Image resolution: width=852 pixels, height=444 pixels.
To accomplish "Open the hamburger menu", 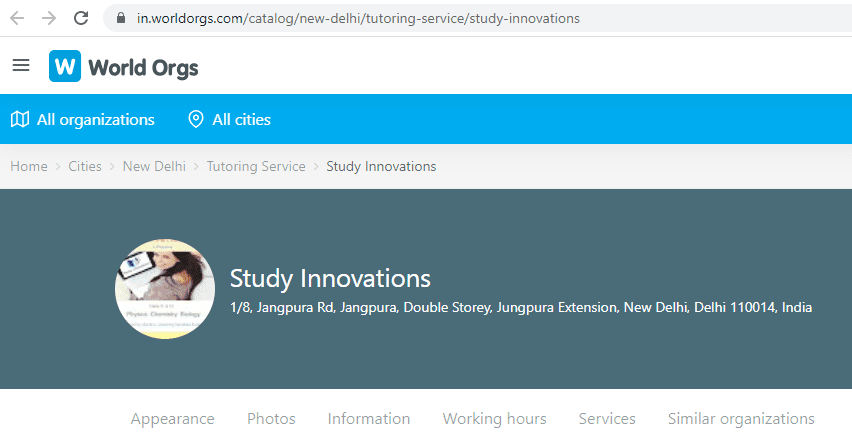I will [x=21, y=66].
